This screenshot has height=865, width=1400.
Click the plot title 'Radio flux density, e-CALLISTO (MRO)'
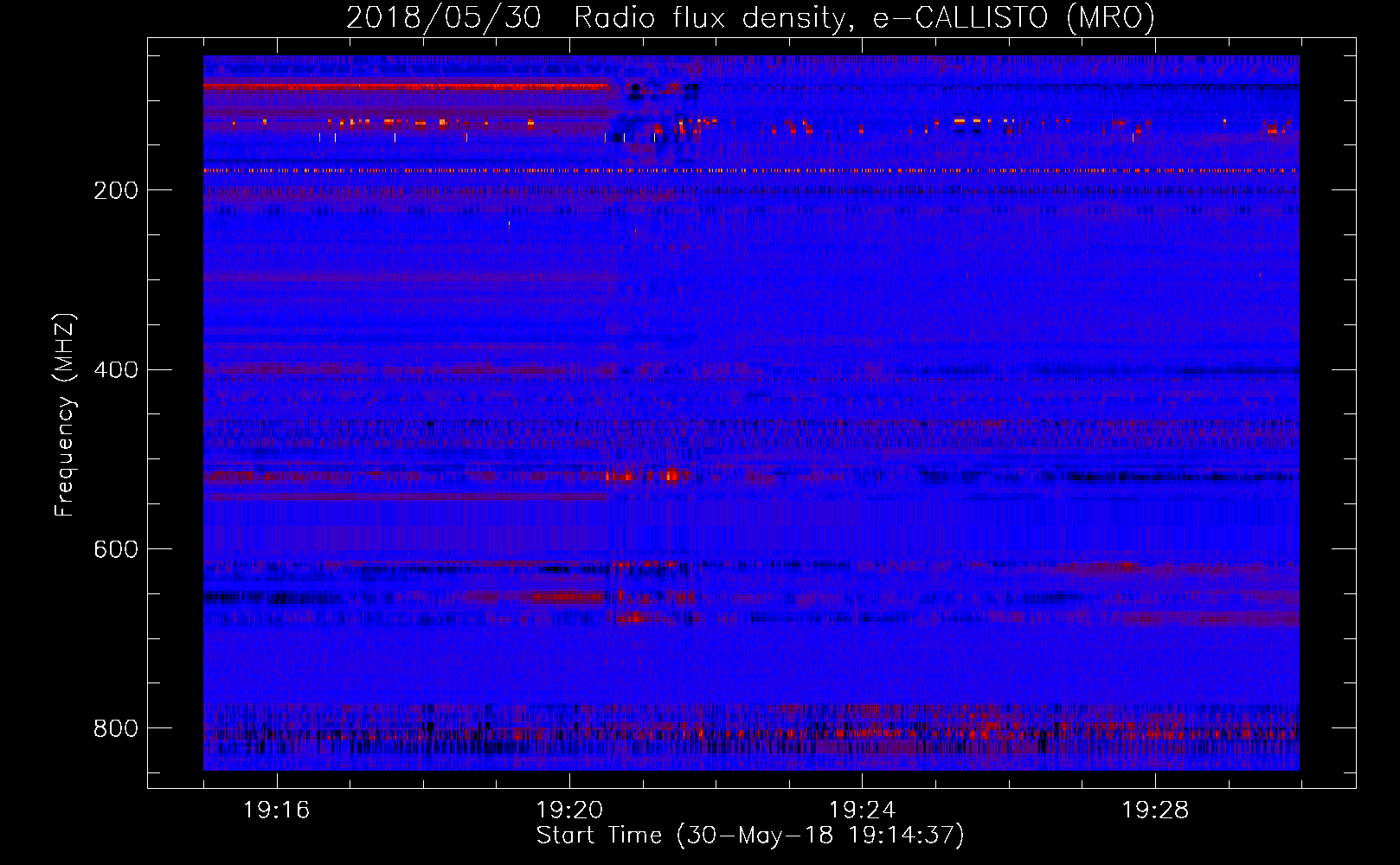pos(864,18)
